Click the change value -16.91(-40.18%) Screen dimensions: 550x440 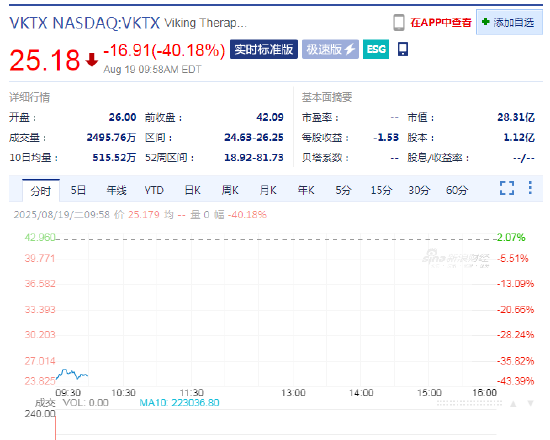coord(164,51)
